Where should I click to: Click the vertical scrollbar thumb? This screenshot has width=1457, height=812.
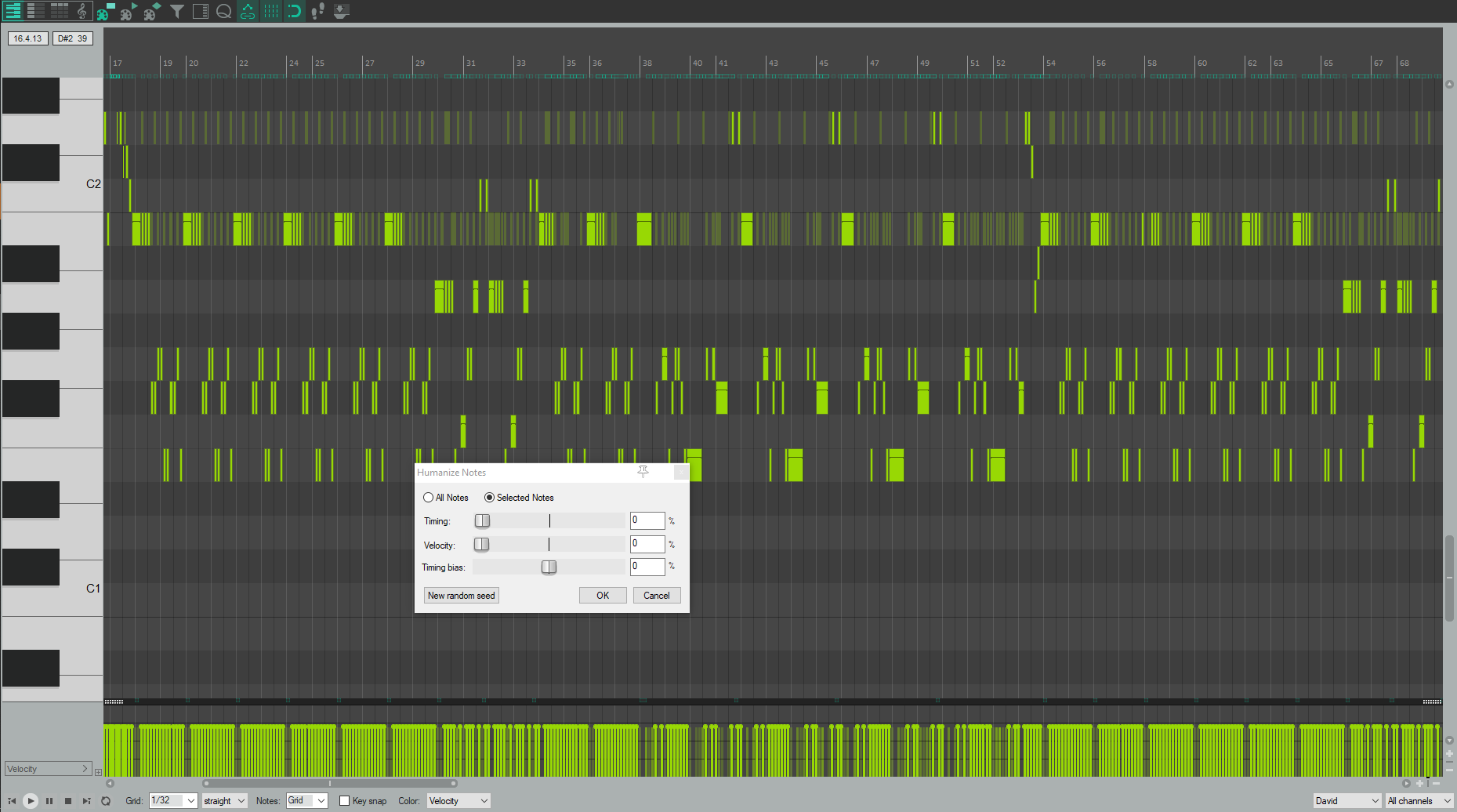pos(1449,578)
